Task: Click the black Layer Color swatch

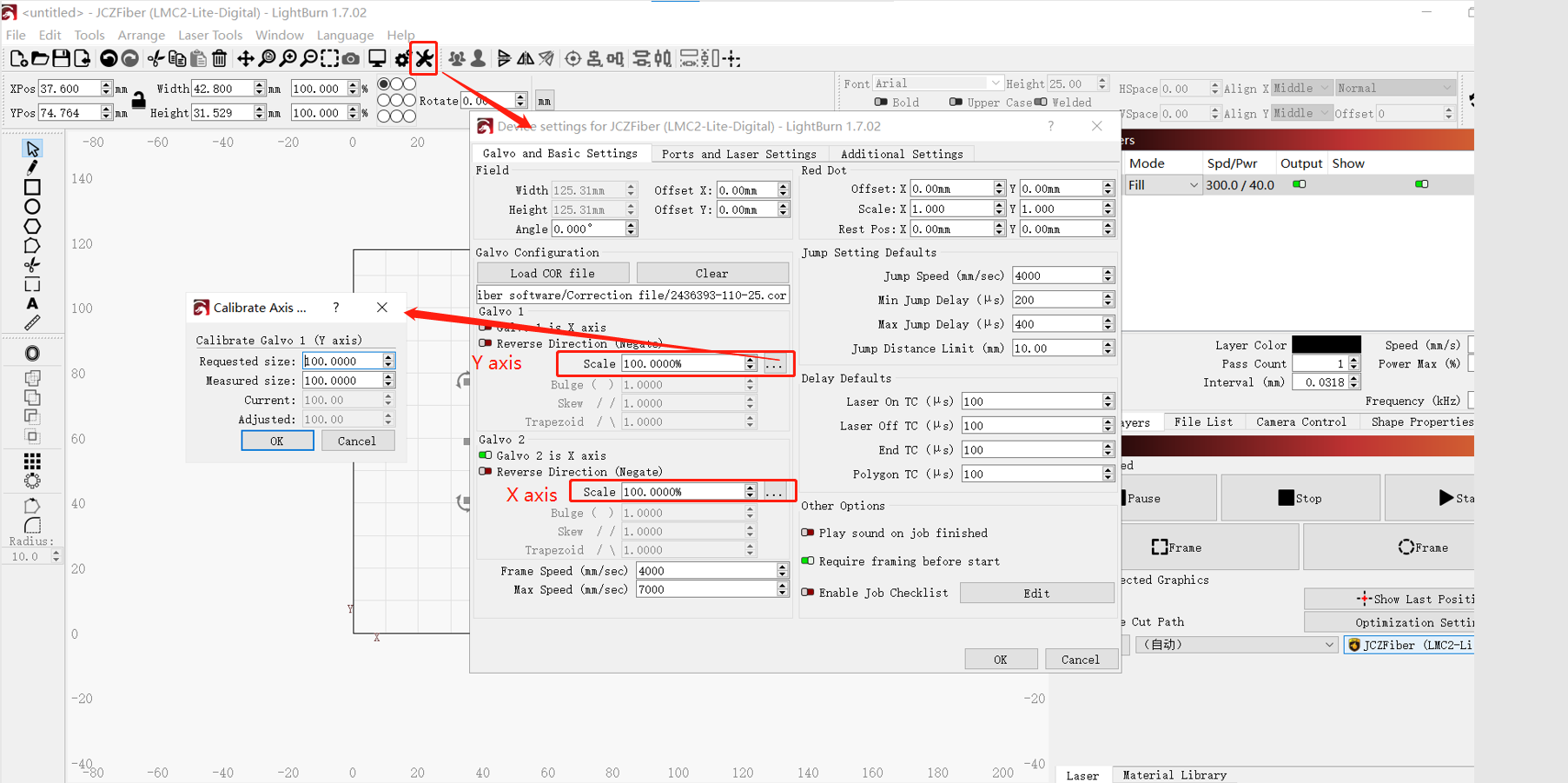Action: coord(1326,345)
